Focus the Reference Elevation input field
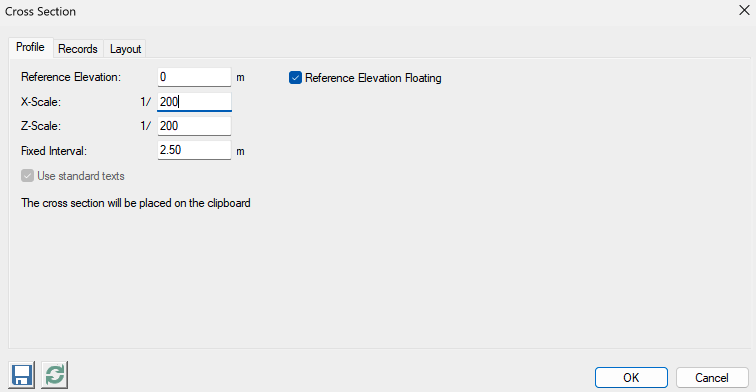Viewport: 756px width, 392px height. [x=194, y=77]
